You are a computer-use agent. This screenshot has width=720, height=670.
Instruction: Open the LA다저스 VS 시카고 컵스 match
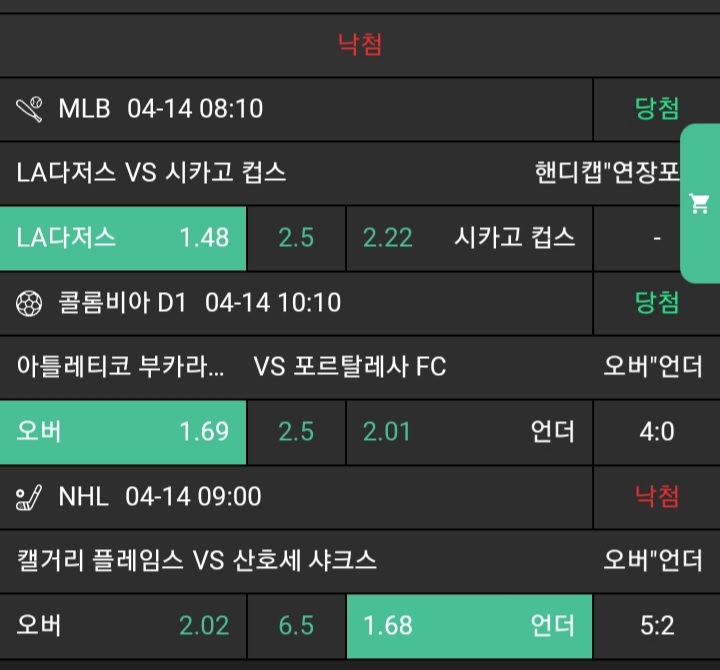152,172
